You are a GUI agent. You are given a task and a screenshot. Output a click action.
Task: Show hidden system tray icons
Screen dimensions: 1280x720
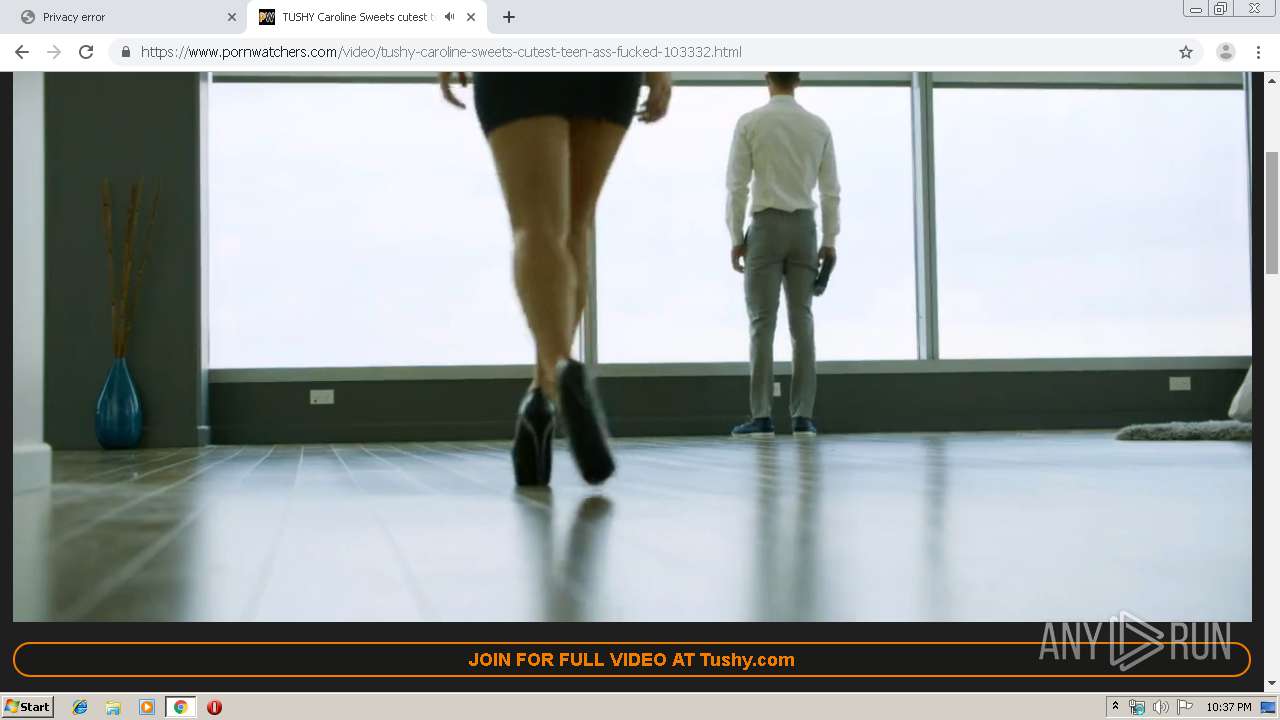1115,707
